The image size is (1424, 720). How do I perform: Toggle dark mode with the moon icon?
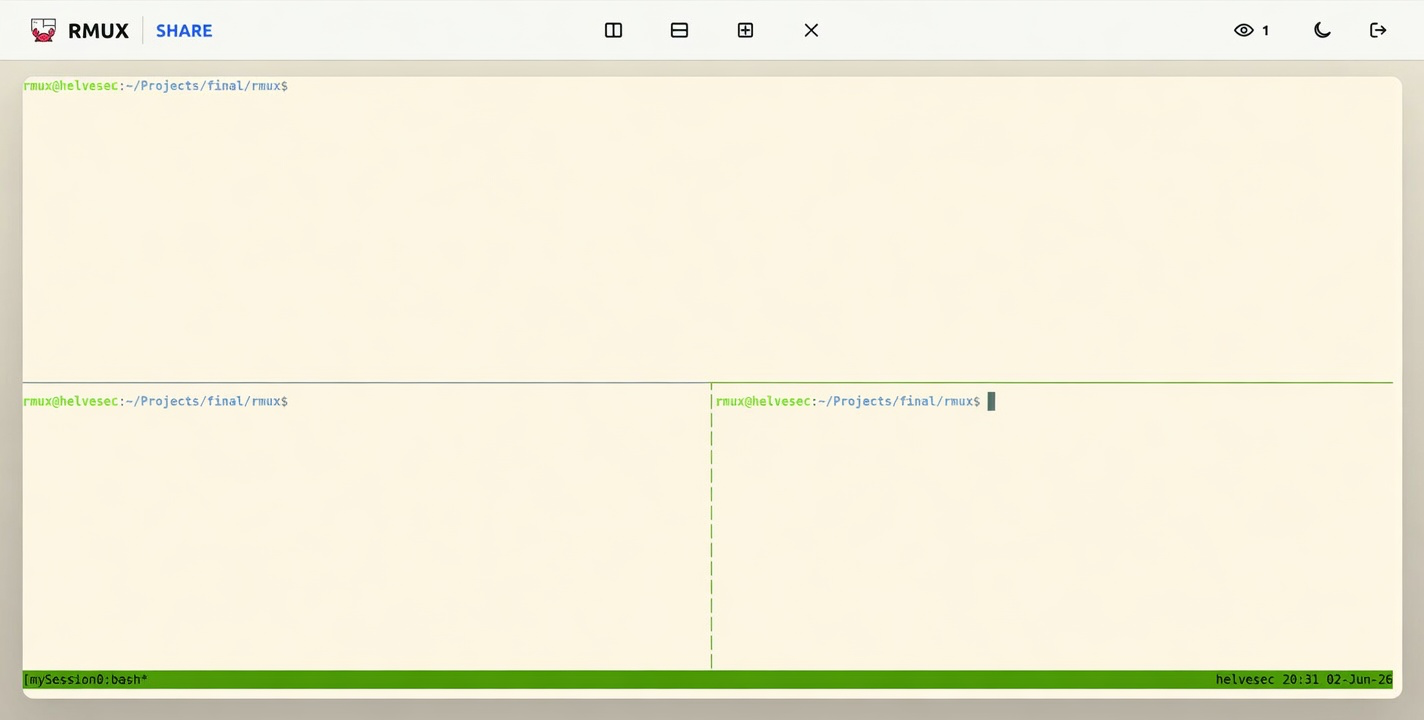pos(1322,30)
